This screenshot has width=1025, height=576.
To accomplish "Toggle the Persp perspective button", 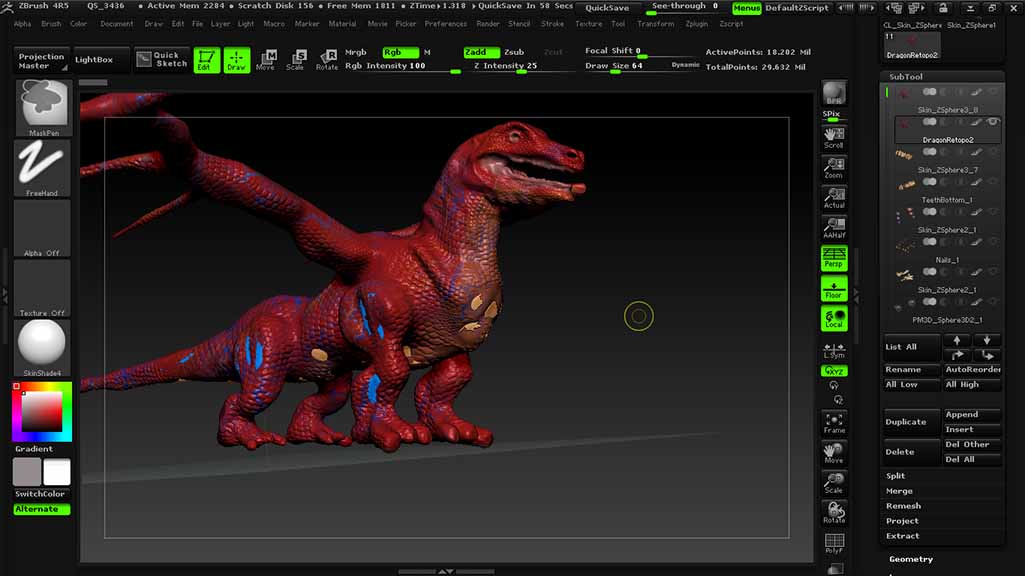I will tap(834, 258).
